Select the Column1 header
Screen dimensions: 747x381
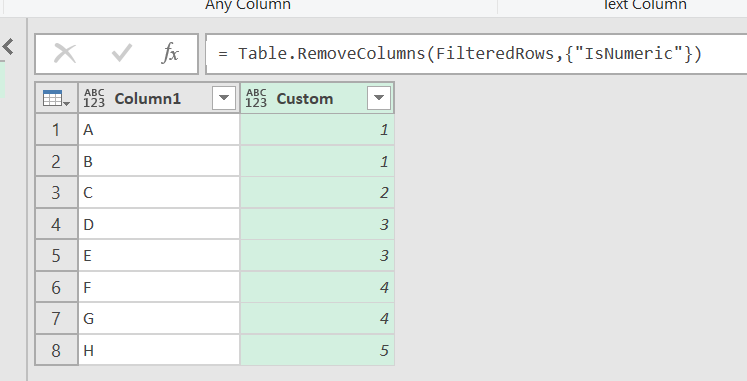pyautogui.click(x=159, y=98)
